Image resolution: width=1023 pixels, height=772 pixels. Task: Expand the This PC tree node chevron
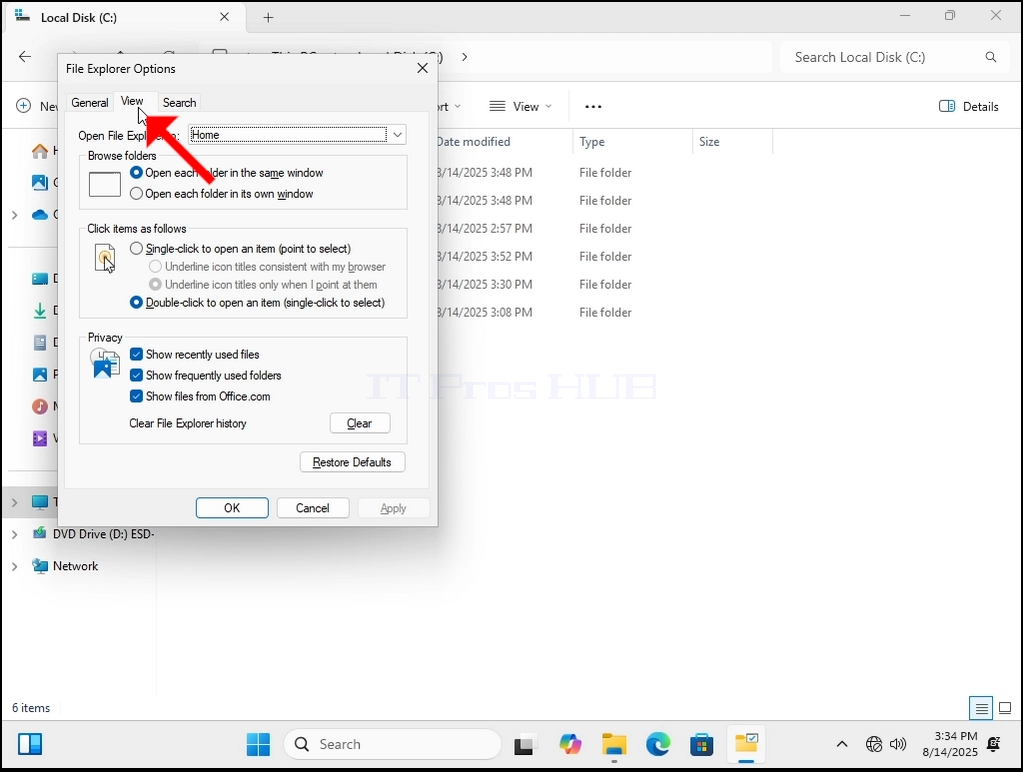(x=14, y=502)
